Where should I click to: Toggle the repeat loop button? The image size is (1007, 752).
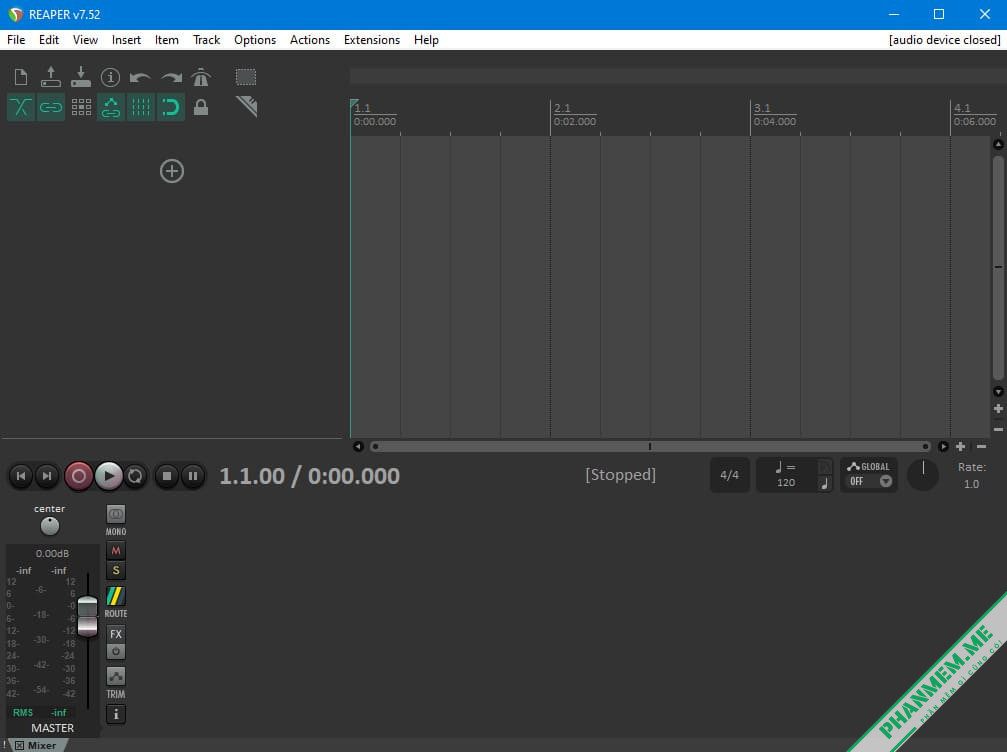point(136,476)
